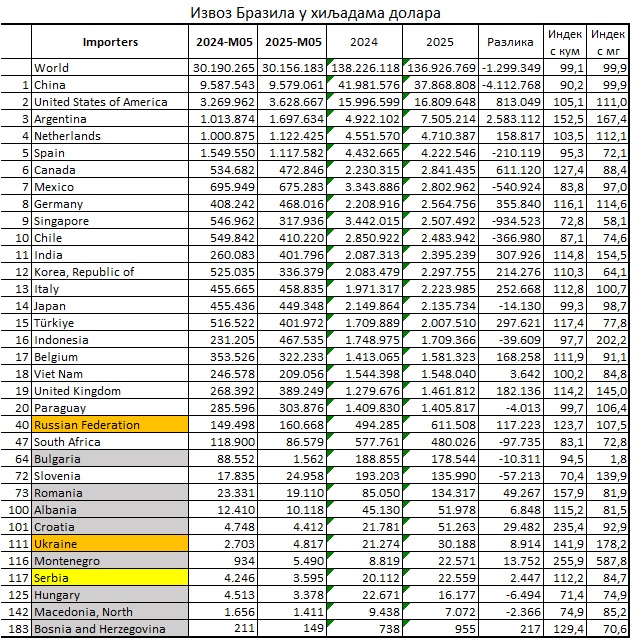The height and width of the screenshot is (638, 630).
Task: Click the World total value 30.190.265
Action: click(223, 68)
